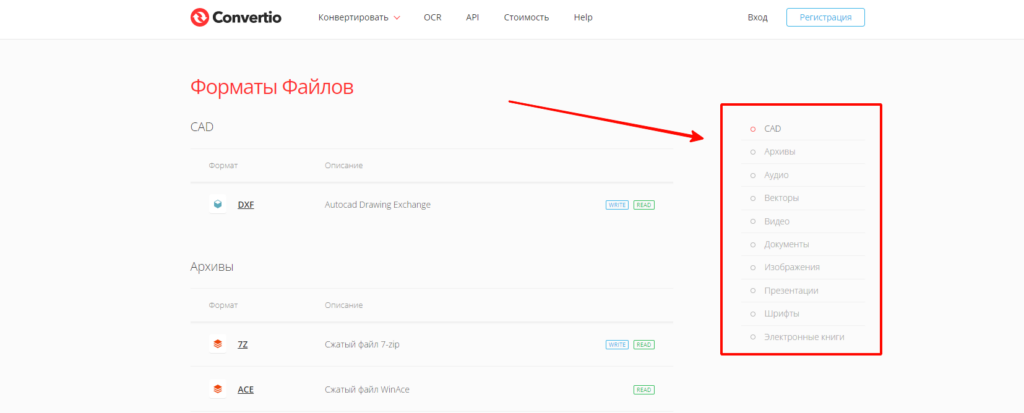
Task: Select the CAD radio bullet in sidebar
Action: (x=753, y=129)
